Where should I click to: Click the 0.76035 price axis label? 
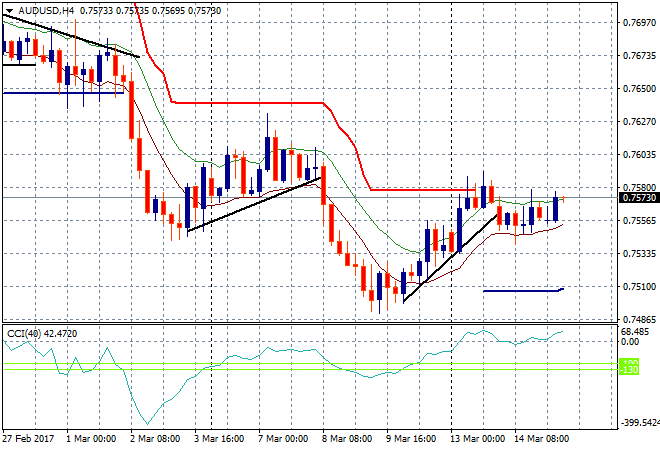click(639, 154)
